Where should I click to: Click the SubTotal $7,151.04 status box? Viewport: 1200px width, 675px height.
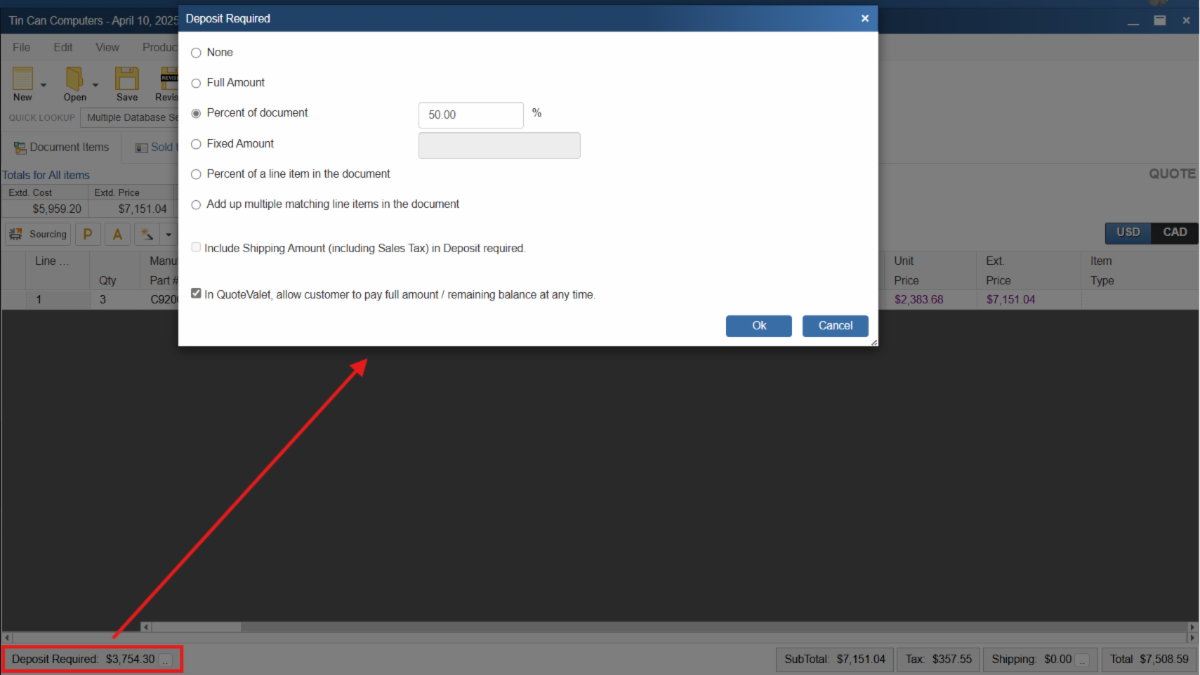pyautogui.click(x=836, y=660)
